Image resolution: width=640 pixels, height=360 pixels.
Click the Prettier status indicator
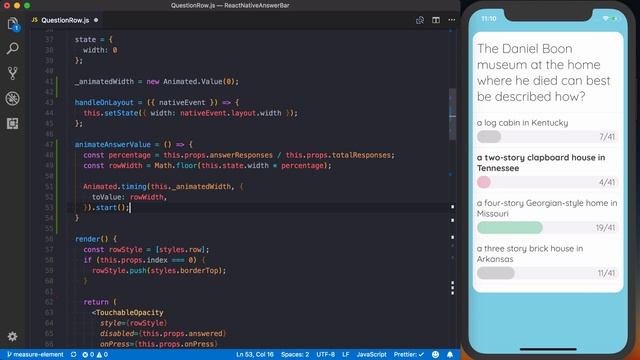[x=409, y=354]
